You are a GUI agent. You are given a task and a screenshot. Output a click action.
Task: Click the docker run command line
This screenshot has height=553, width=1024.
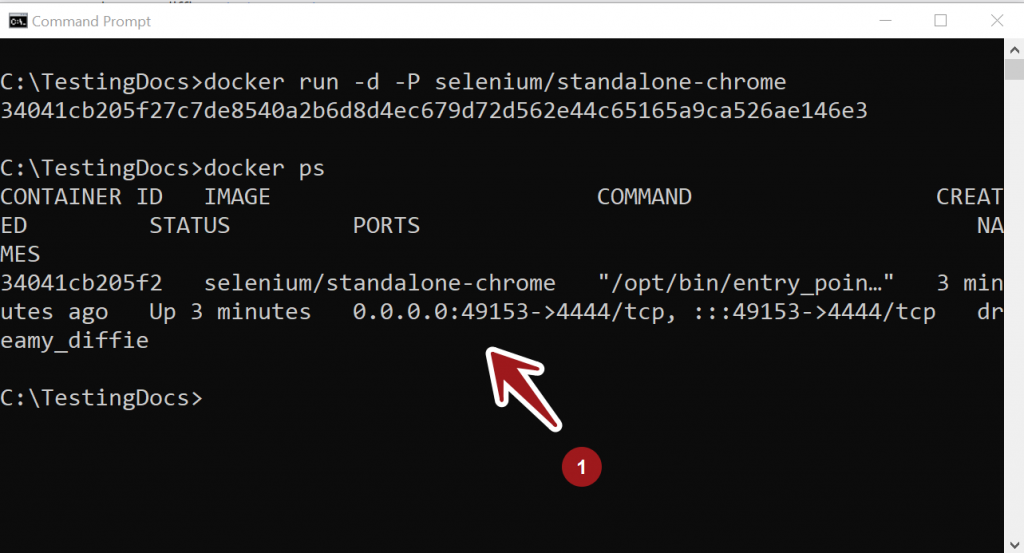tap(393, 82)
